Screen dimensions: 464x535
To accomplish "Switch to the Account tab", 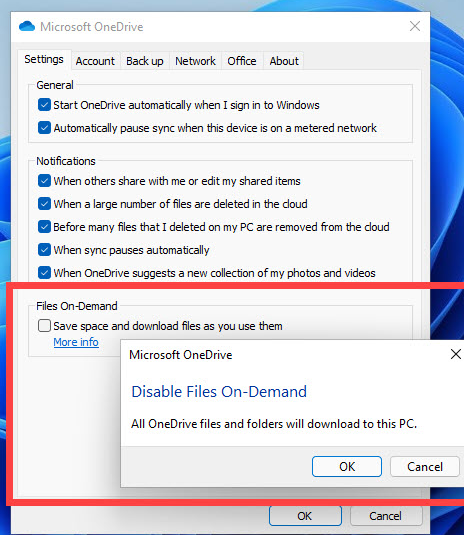I will pos(95,61).
